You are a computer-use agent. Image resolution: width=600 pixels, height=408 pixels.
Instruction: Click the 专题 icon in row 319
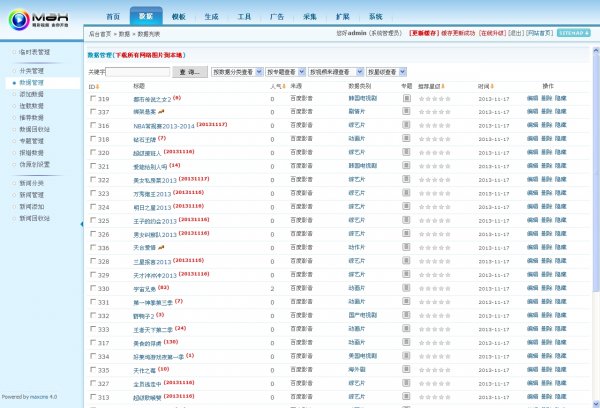tap(406, 98)
